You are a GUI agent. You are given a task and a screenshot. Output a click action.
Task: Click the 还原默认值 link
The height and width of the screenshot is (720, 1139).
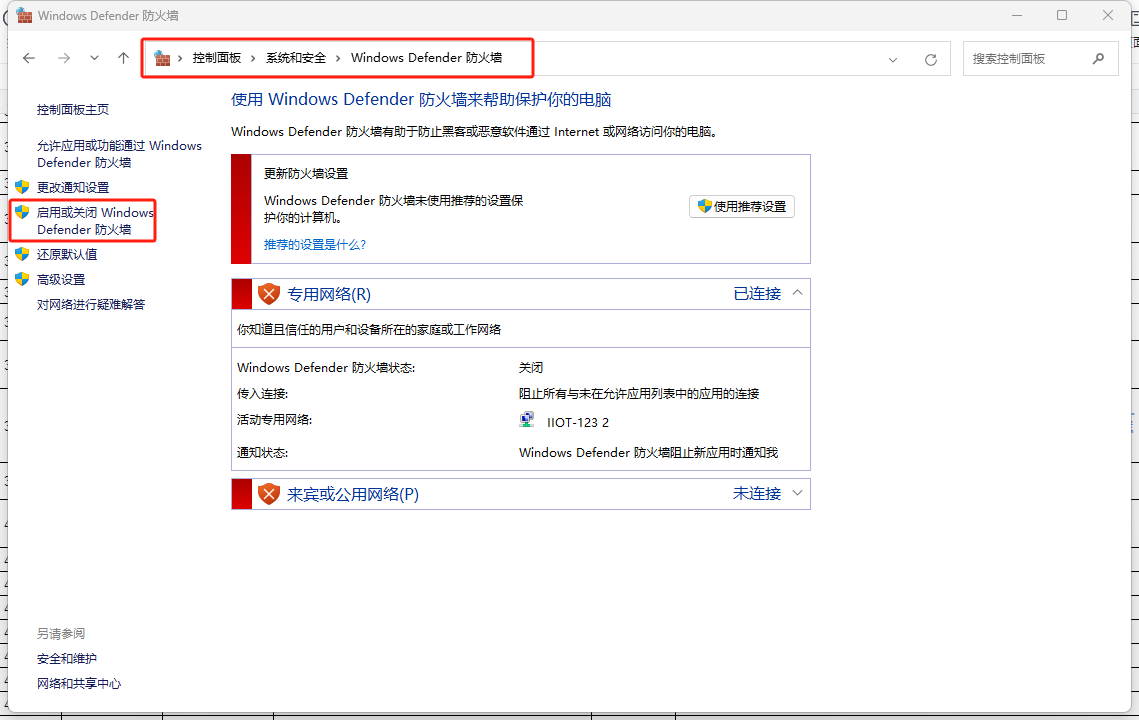pyautogui.click(x=67, y=254)
